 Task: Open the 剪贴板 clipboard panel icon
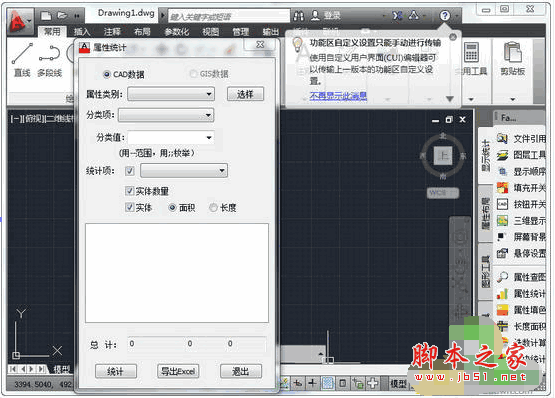(x=512, y=52)
